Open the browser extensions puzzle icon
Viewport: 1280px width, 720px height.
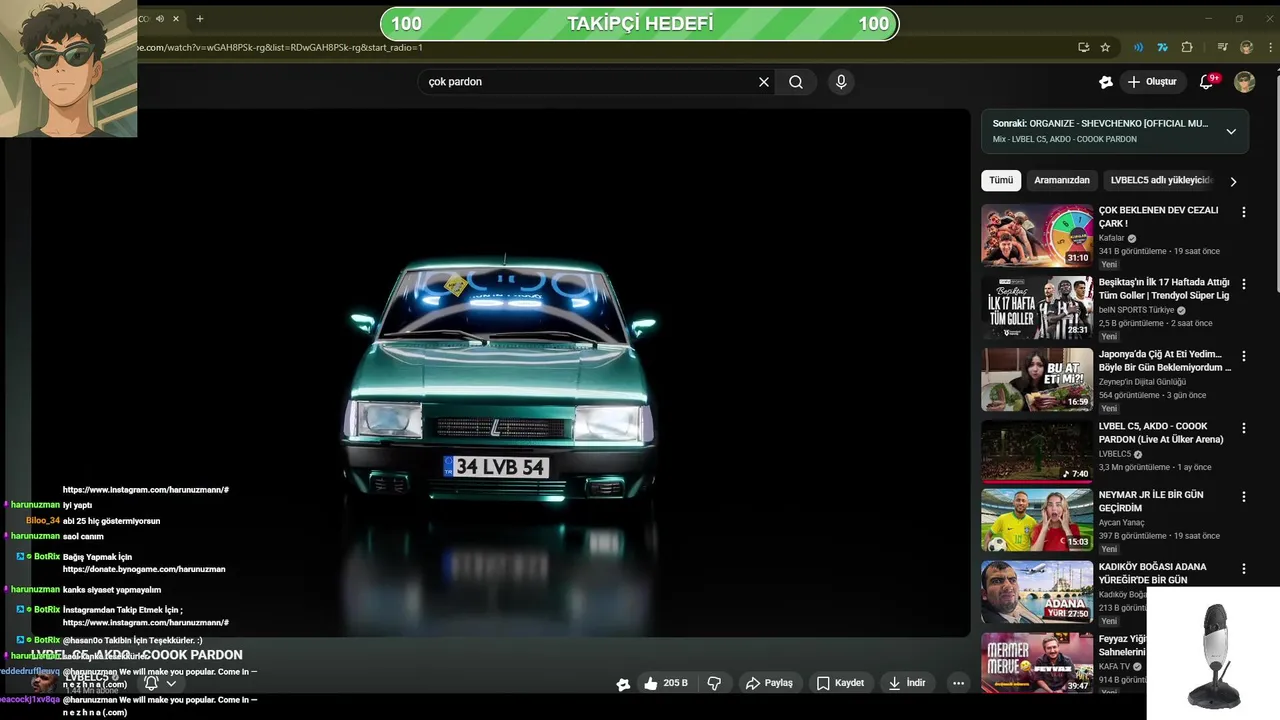tap(1187, 47)
